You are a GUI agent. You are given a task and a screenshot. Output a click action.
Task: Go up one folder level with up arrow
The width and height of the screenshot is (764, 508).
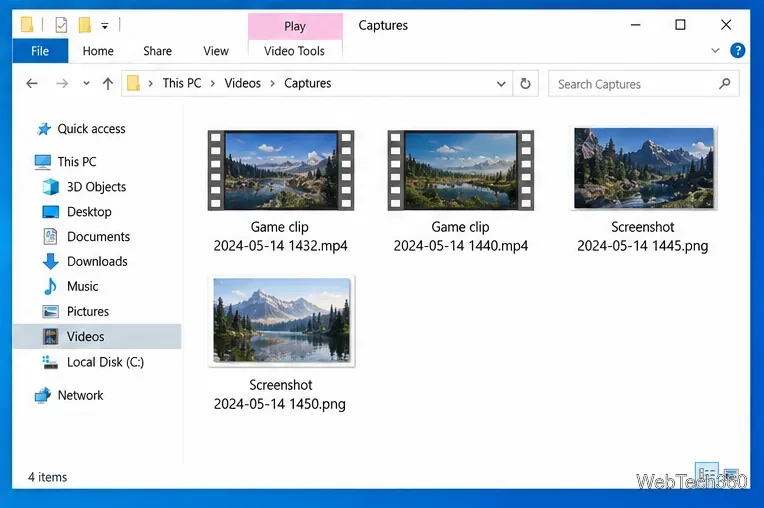coord(108,84)
